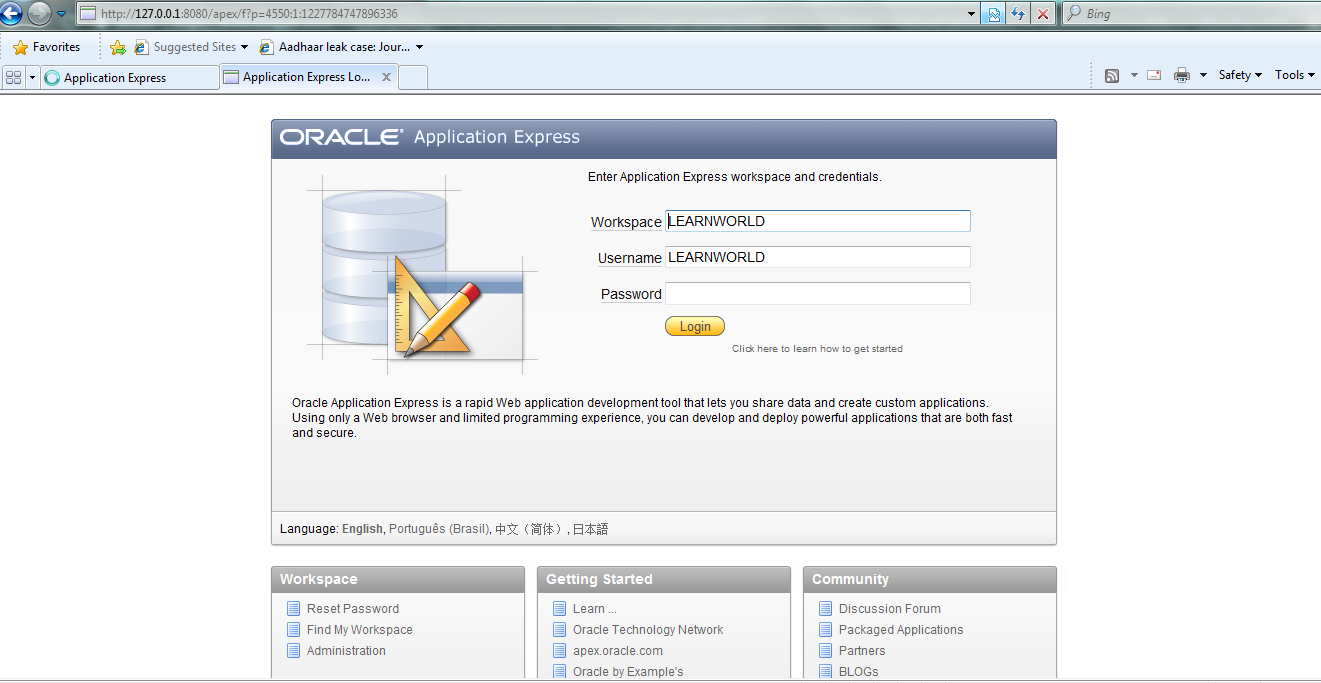Switch to the Application Express tab
1321x683 pixels.
click(x=125, y=76)
